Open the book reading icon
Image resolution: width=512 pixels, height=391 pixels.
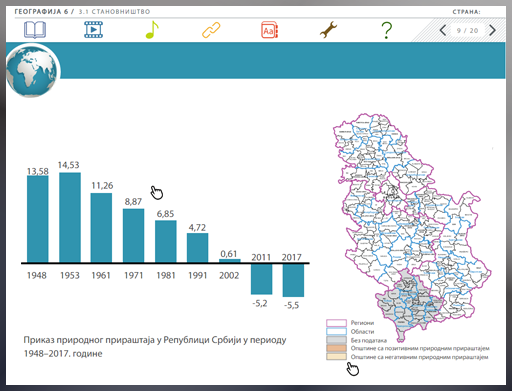pos(35,30)
